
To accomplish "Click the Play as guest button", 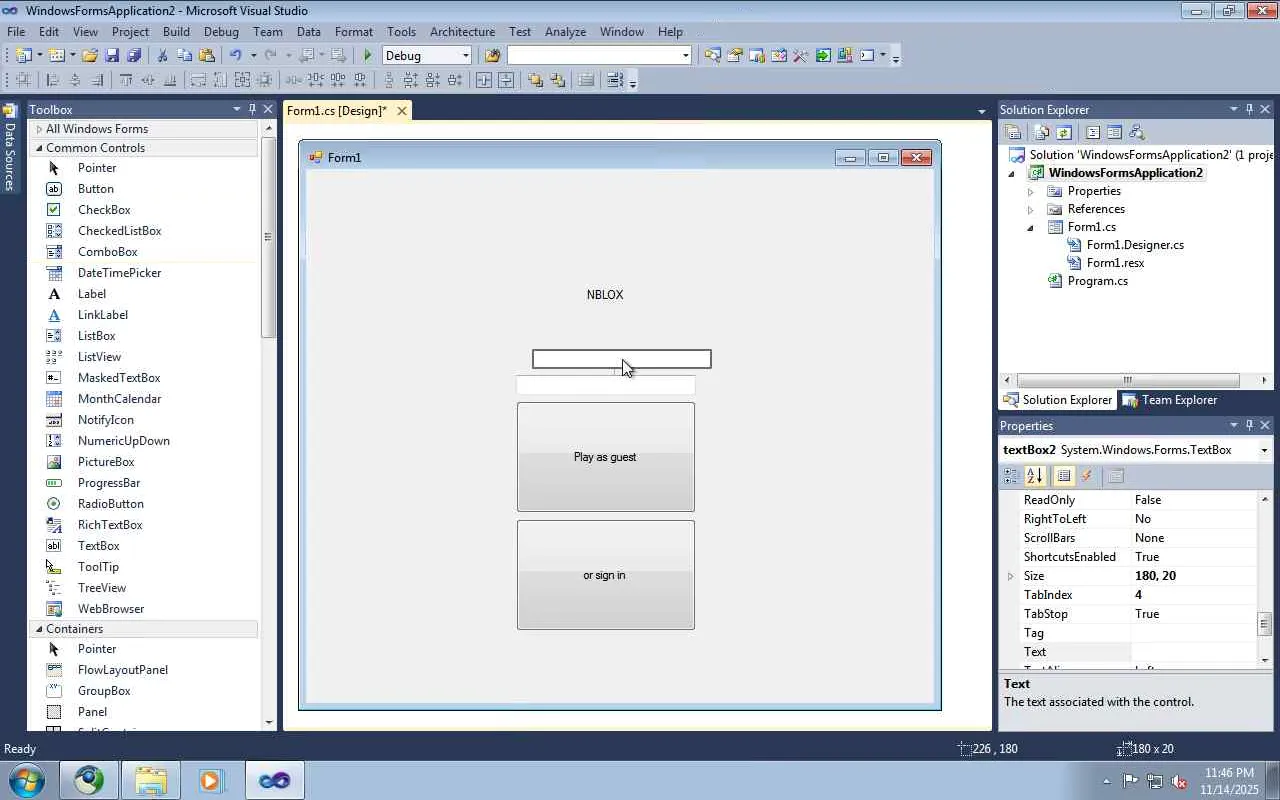I will pyautogui.click(x=606, y=457).
